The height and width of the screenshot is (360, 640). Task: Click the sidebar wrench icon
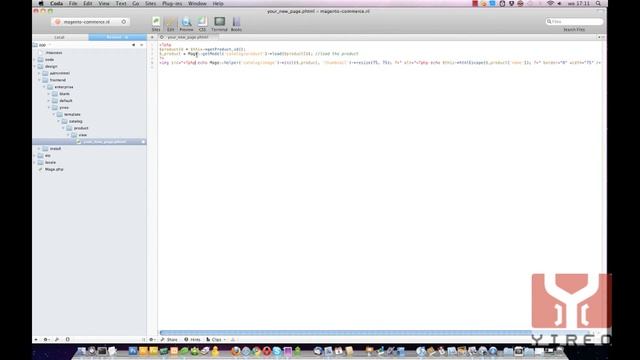coord(57,340)
